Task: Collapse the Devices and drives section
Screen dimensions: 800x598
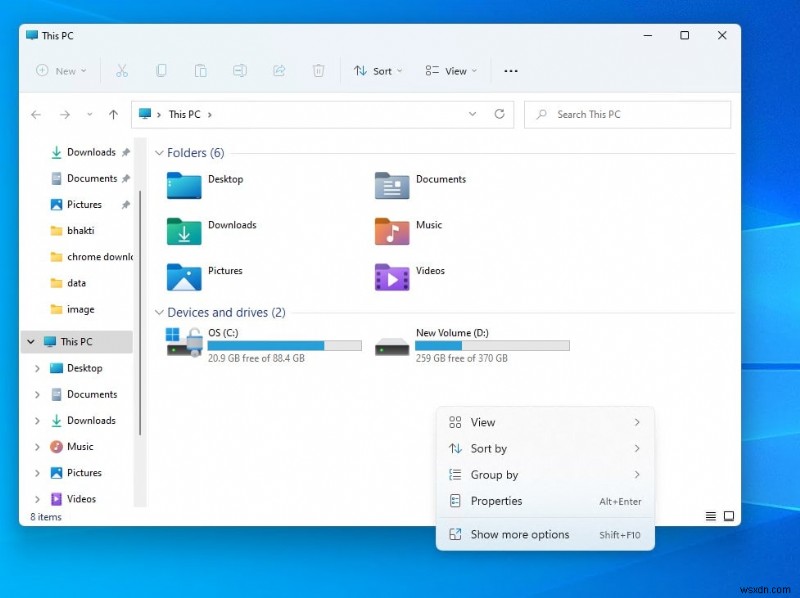Action: point(159,312)
